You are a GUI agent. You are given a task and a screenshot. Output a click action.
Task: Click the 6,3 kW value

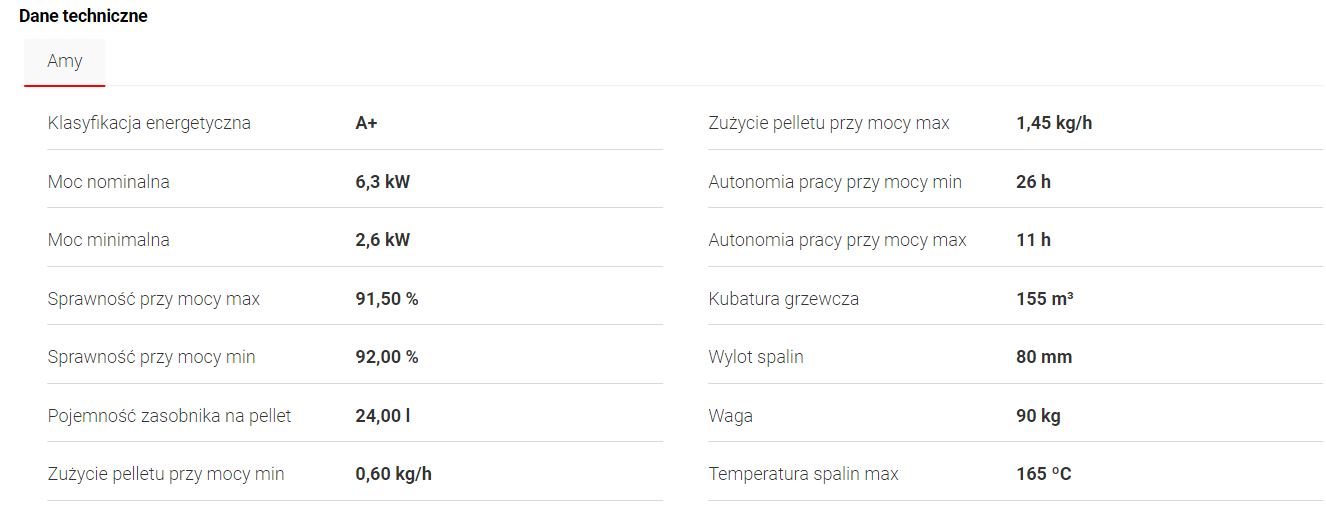tap(382, 182)
